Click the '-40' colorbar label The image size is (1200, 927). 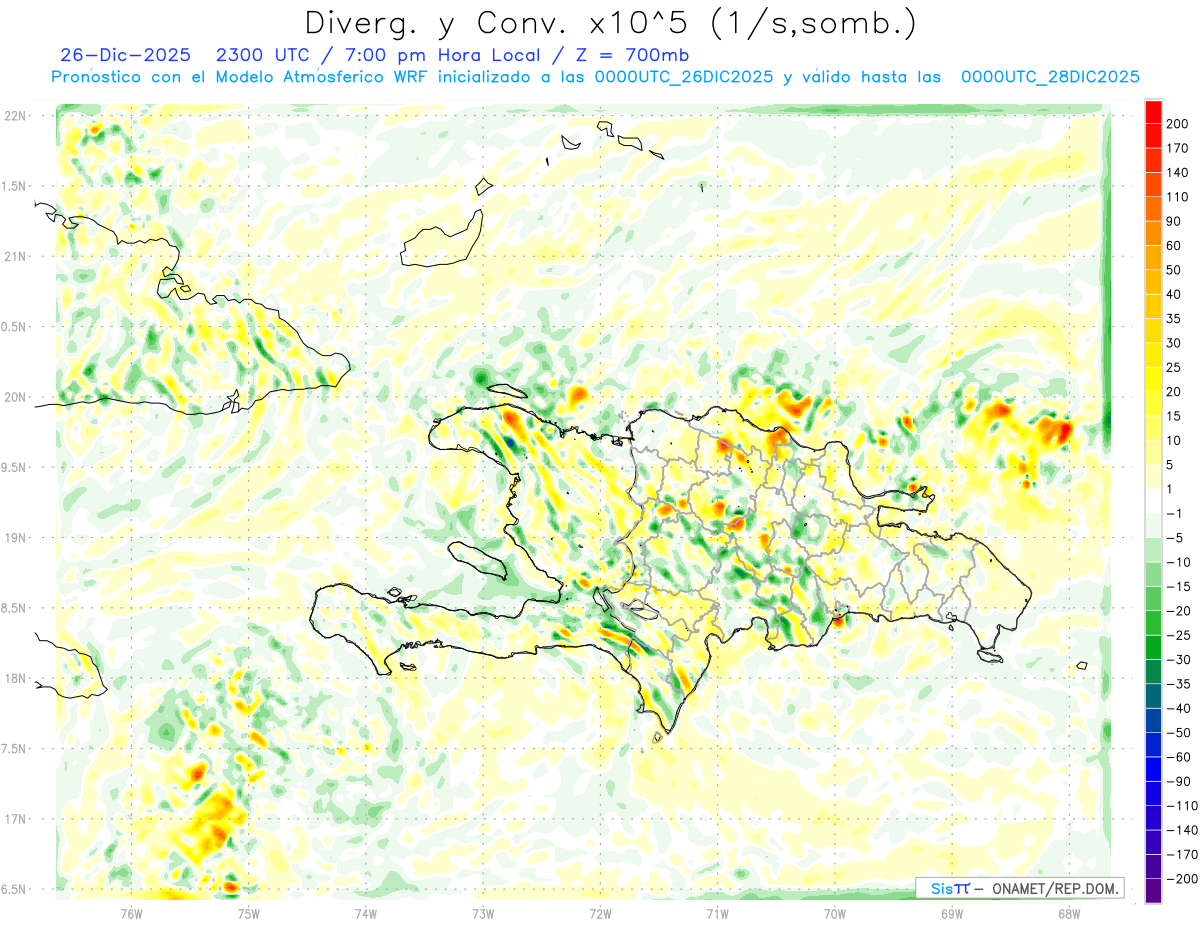coord(1178,708)
